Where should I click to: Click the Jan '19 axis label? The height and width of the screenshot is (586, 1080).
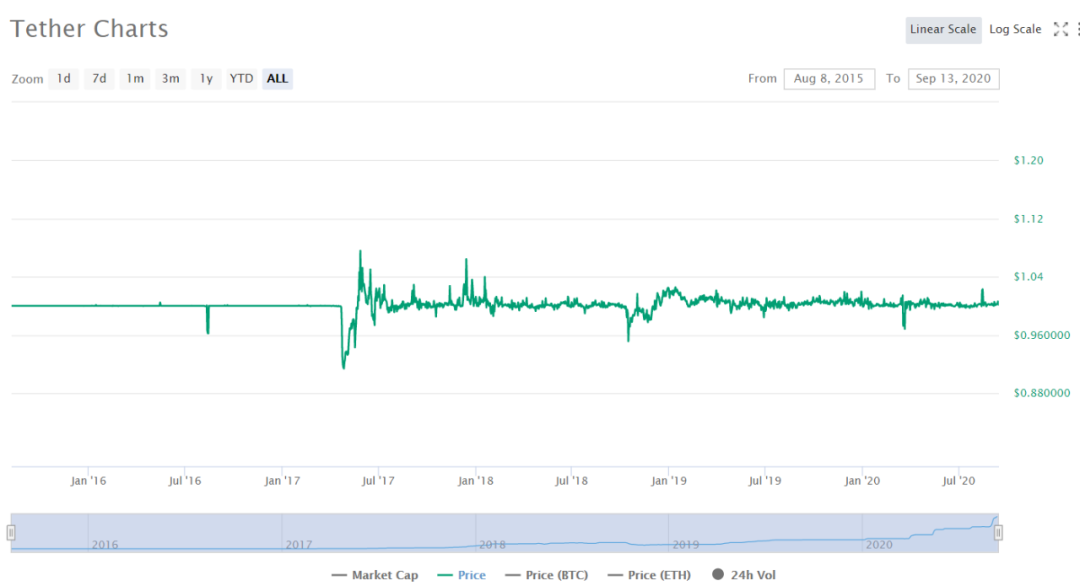click(x=669, y=481)
